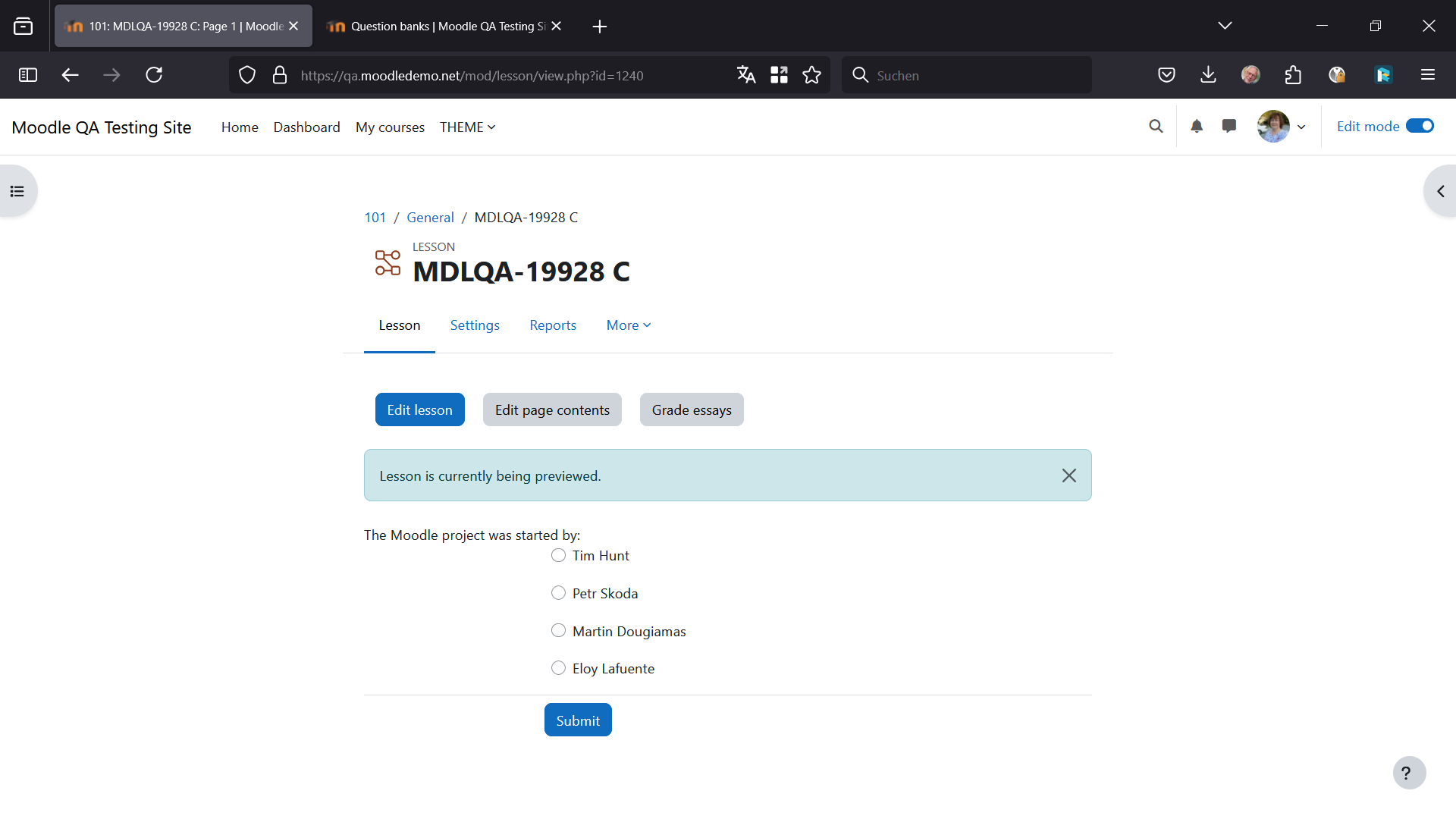
Task: Open the translate page icon
Action: (x=746, y=75)
